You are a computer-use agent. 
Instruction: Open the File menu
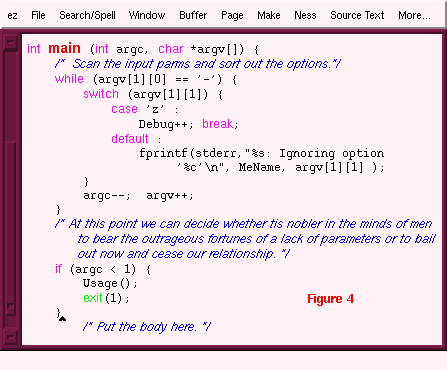pos(38,15)
